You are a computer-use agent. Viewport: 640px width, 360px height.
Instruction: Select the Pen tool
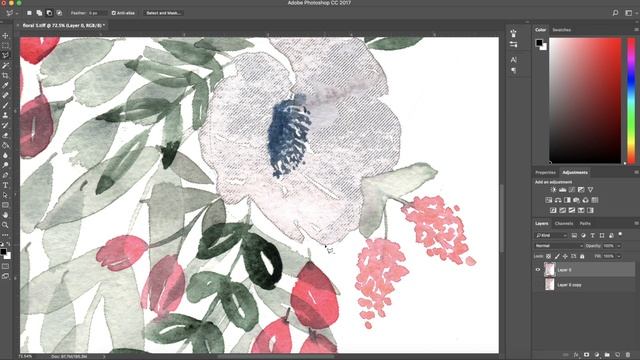[x=5, y=175]
